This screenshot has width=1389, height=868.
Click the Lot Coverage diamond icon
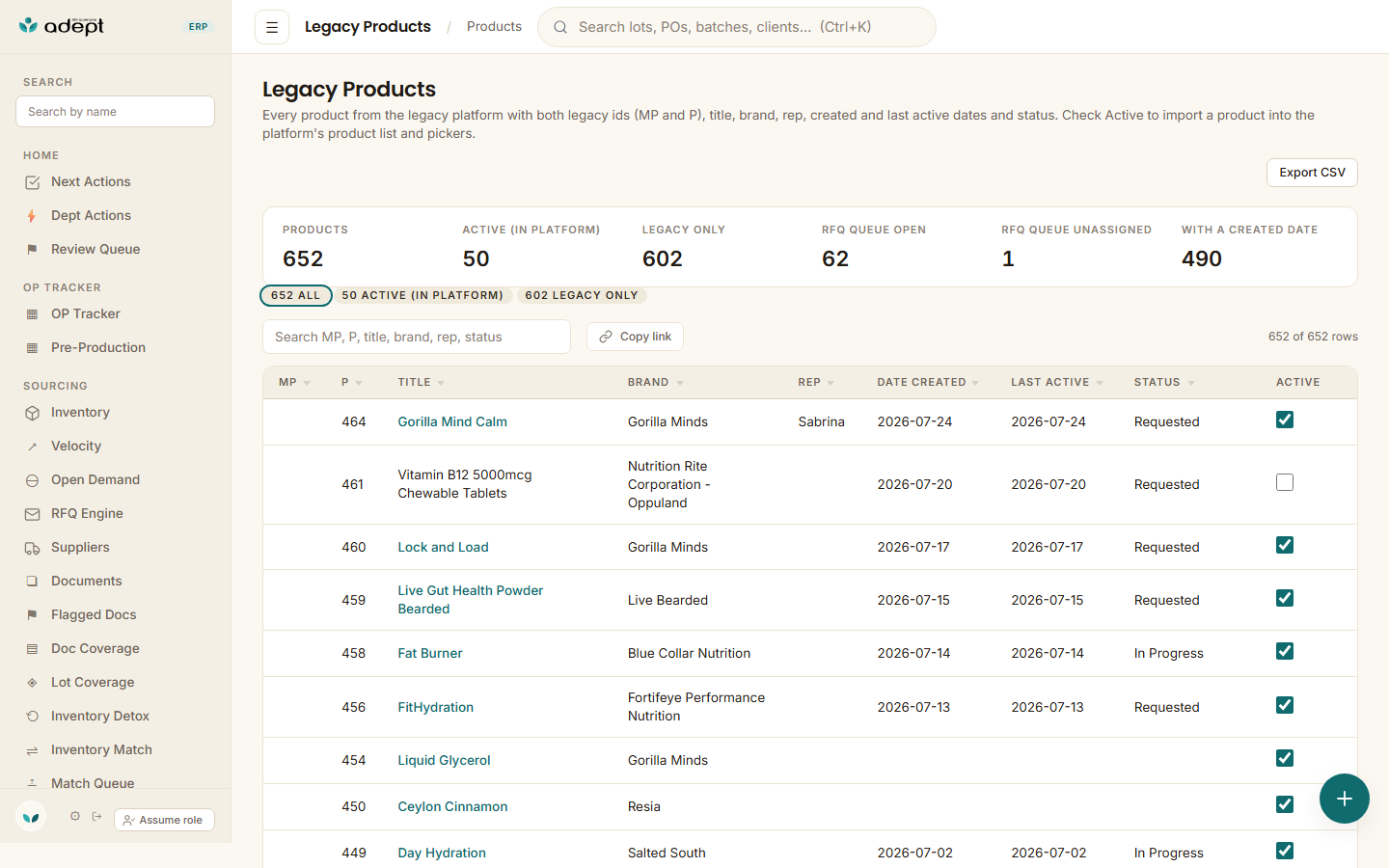(x=33, y=683)
